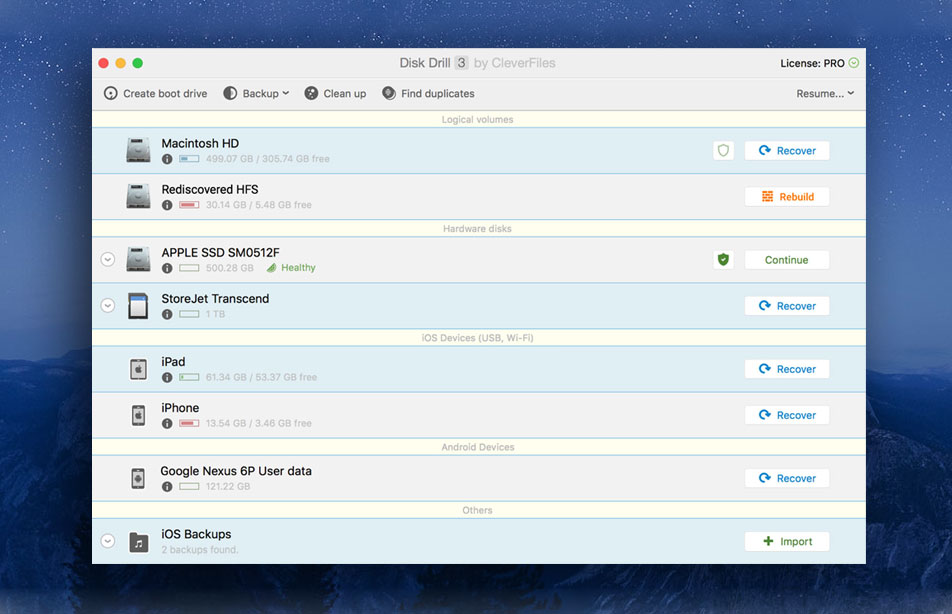Viewport: 952px width, 614px height.
Task: Toggle the protection shield for Macintosh HD
Action: (722, 149)
